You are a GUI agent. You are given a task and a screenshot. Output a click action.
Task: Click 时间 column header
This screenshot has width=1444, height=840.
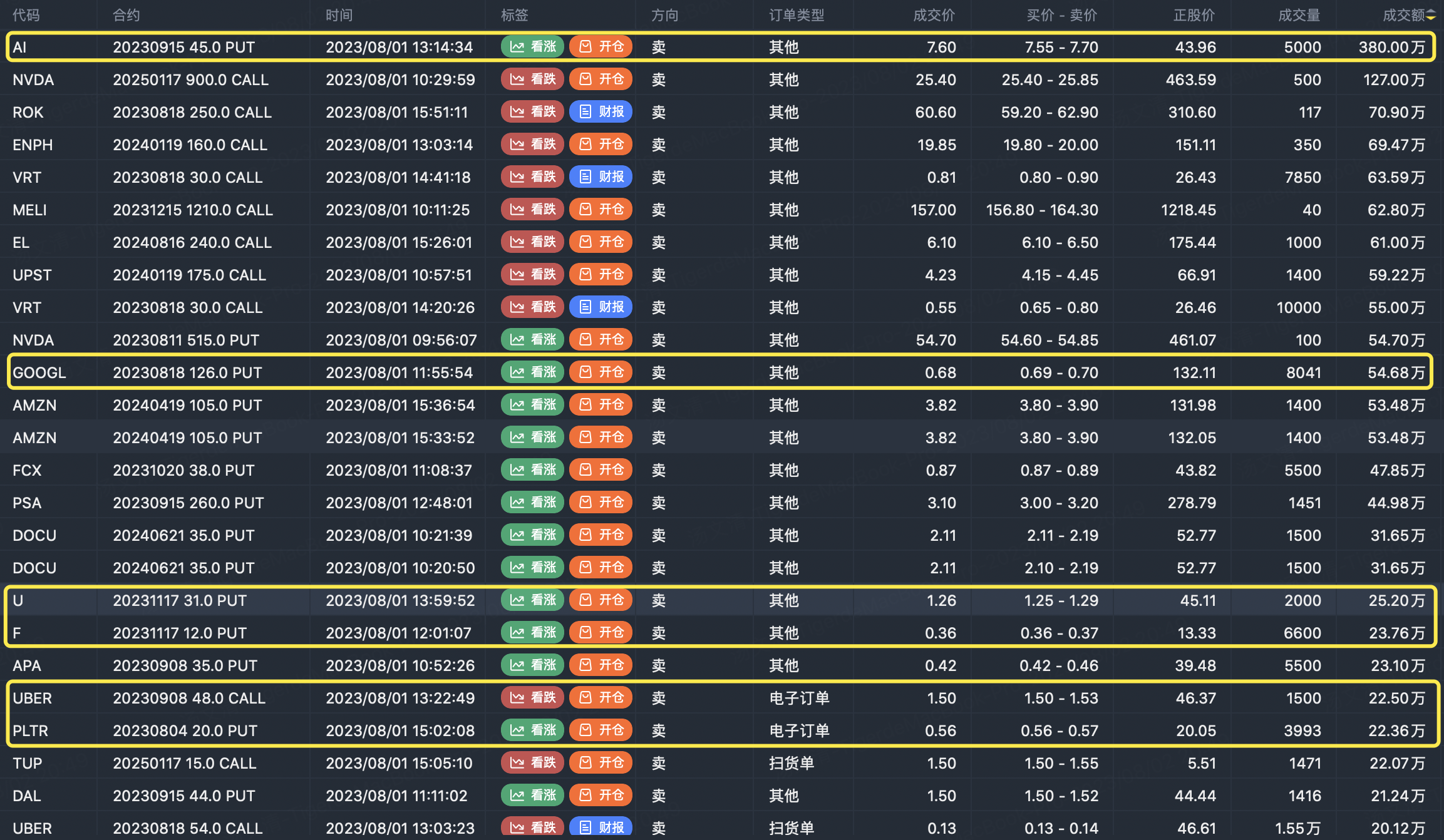coord(339,15)
